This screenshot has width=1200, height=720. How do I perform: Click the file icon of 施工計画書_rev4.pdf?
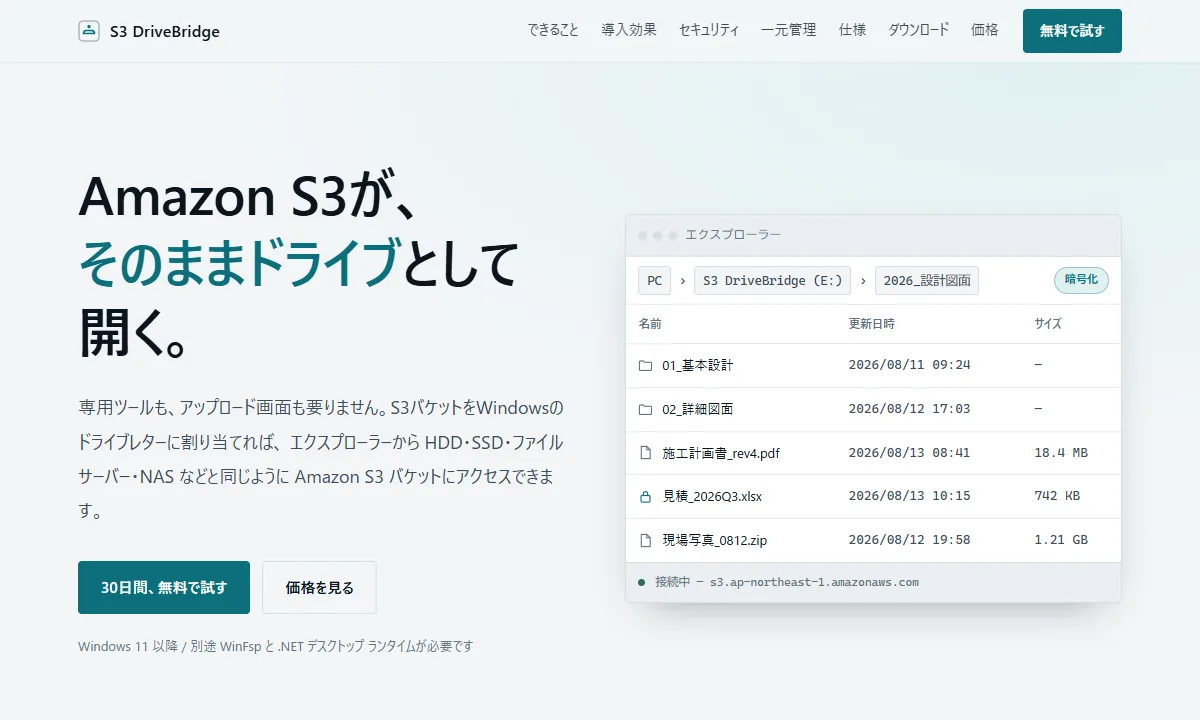click(x=645, y=453)
